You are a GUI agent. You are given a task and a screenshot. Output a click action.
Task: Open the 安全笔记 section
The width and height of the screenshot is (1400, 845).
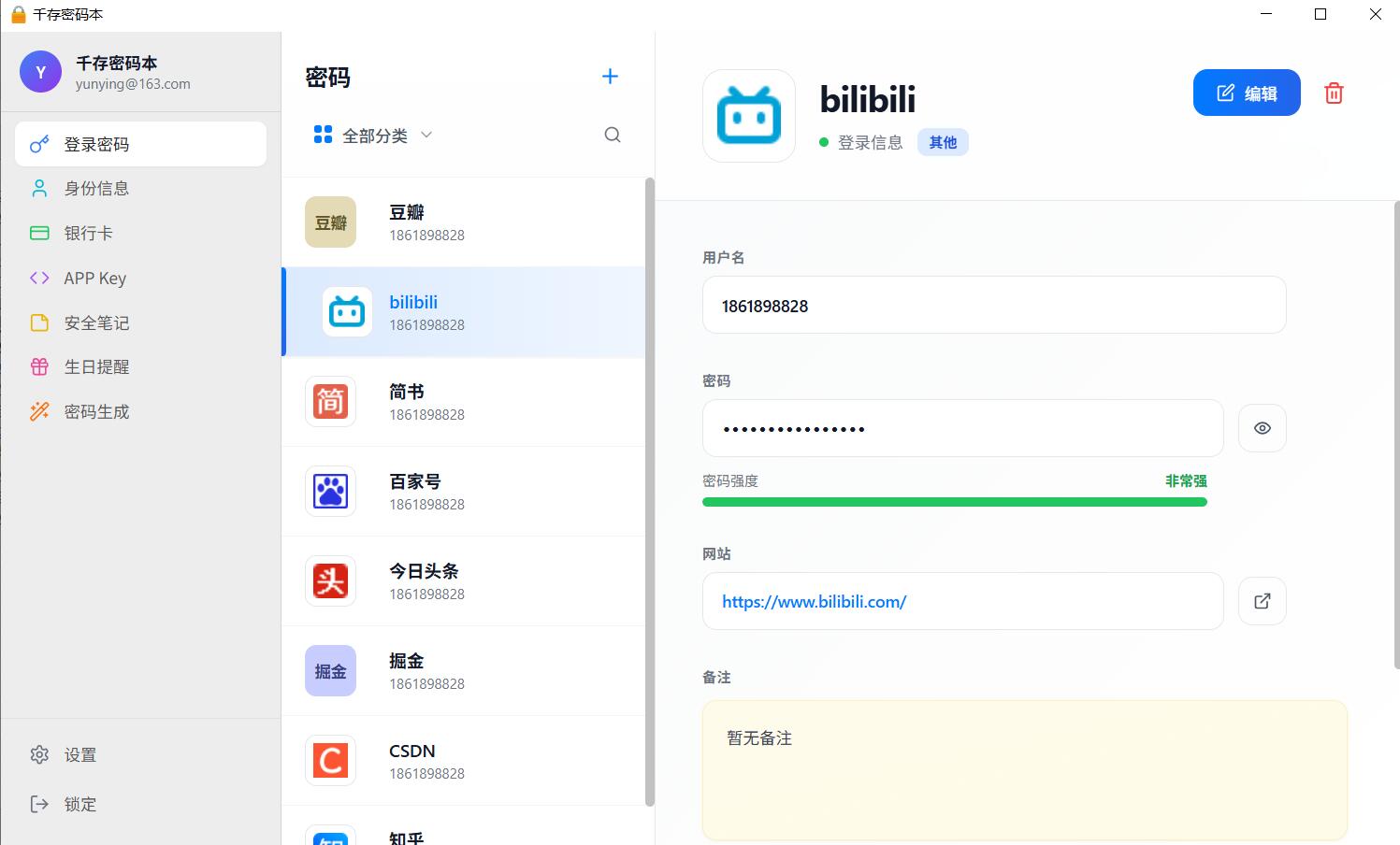[94, 322]
